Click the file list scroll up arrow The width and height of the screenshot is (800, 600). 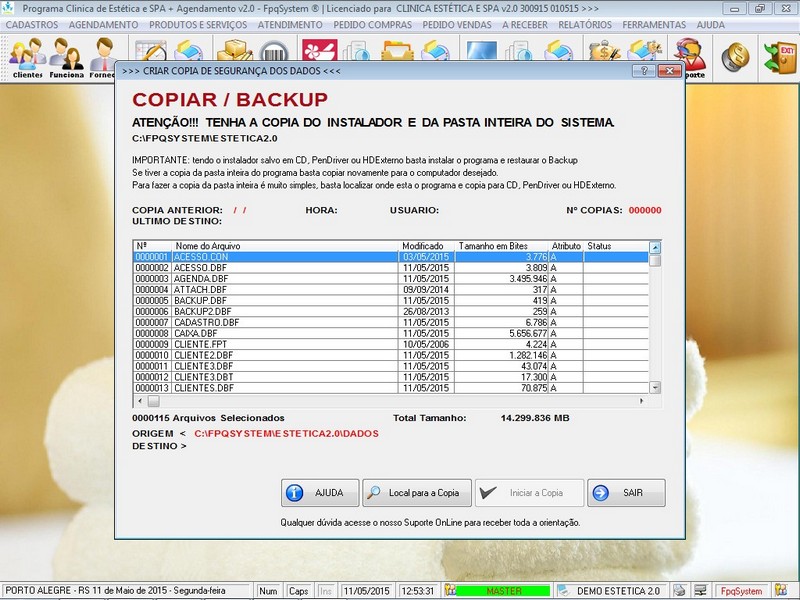click(x=655, y=247)
